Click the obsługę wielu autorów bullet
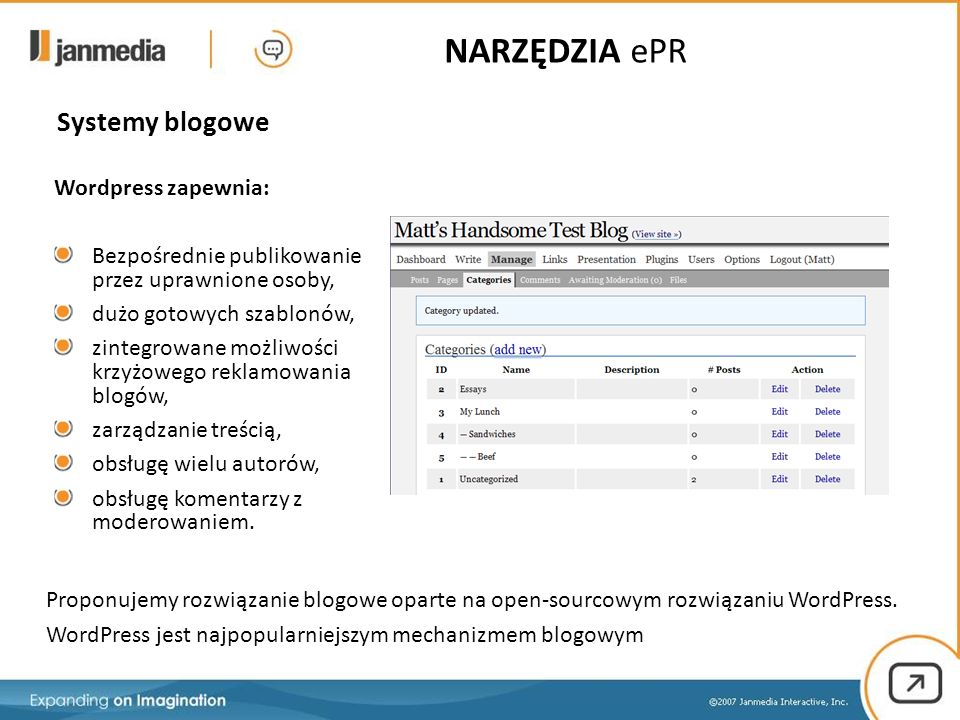The image size is (960, 720). coord(206,464)
